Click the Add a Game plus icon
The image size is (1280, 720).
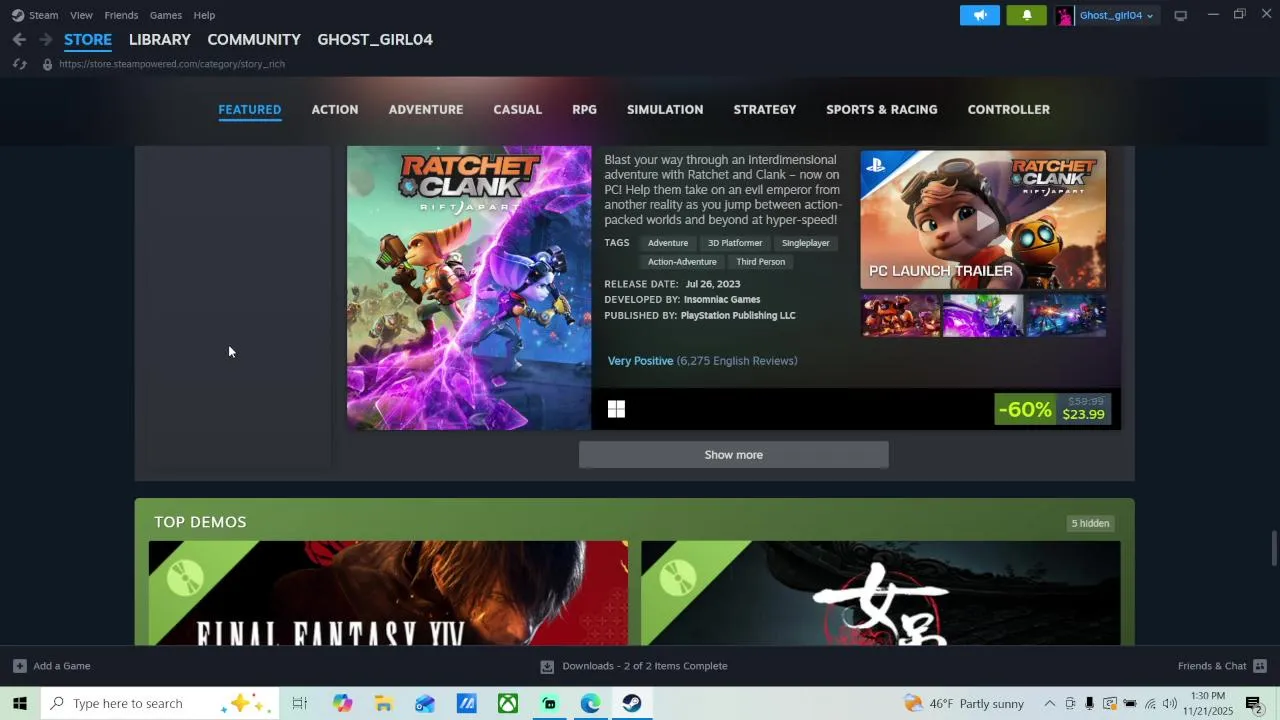(20, 666)
